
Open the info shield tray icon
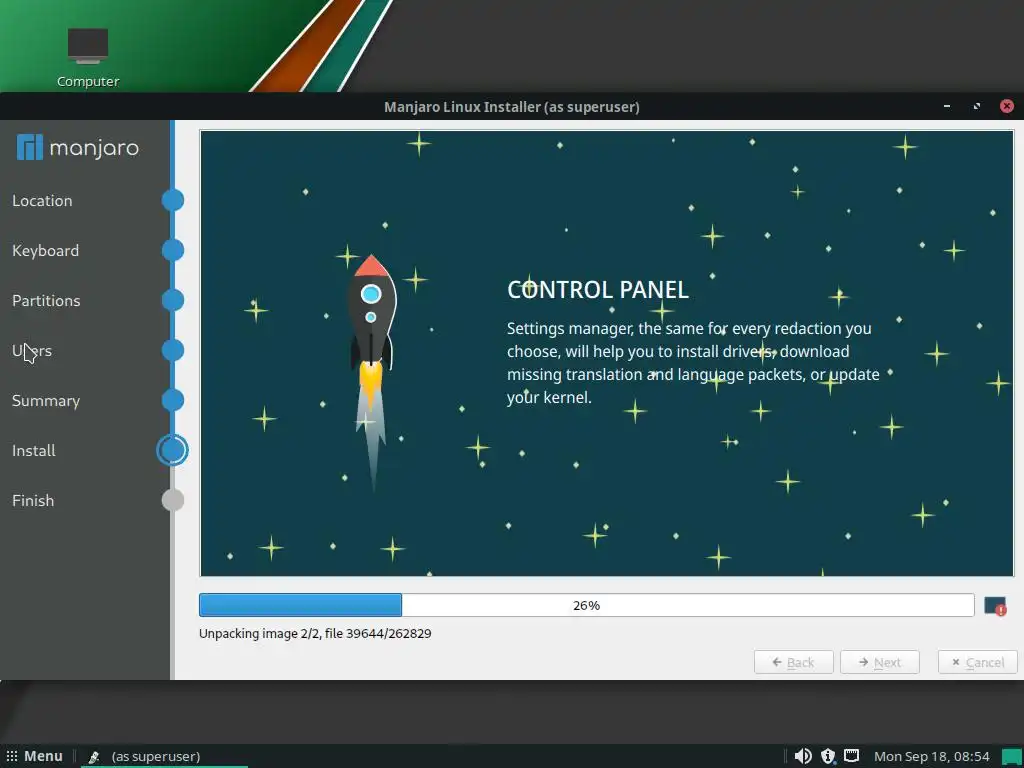coord(827,756)
